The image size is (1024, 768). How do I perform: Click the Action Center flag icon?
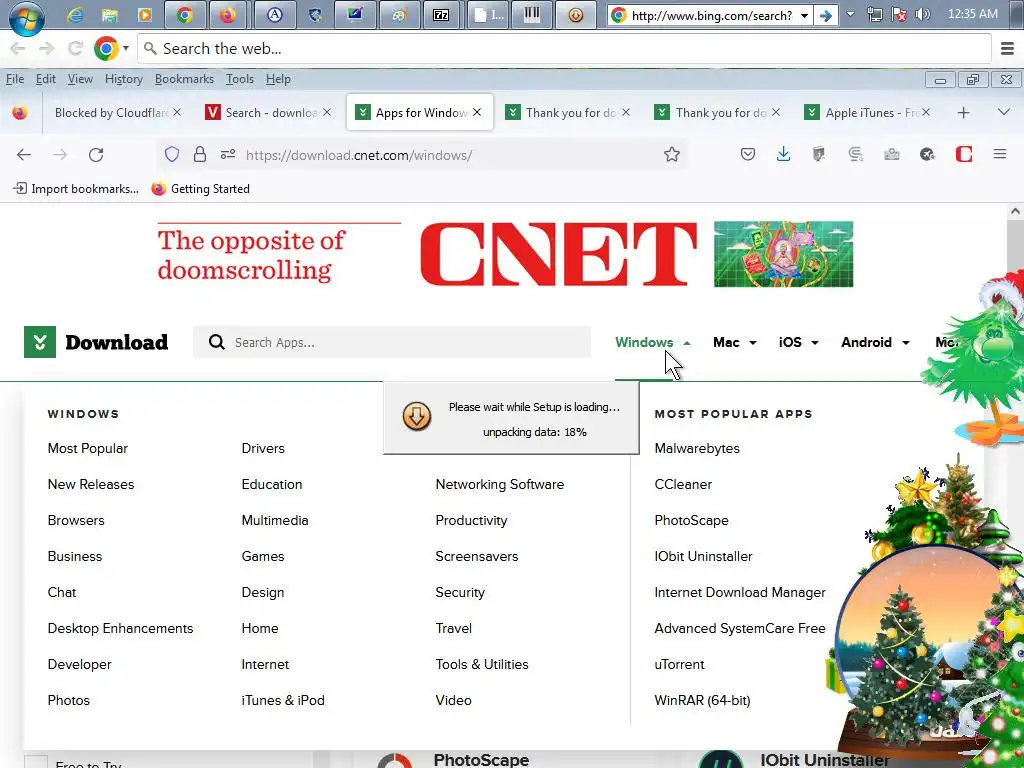(899, 14)
